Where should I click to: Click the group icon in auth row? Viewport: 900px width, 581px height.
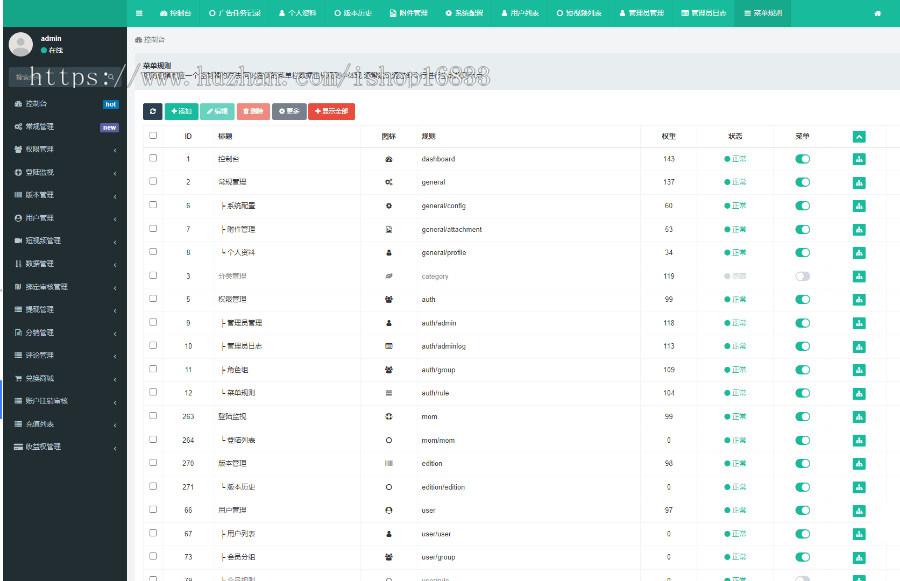[389, 299]
